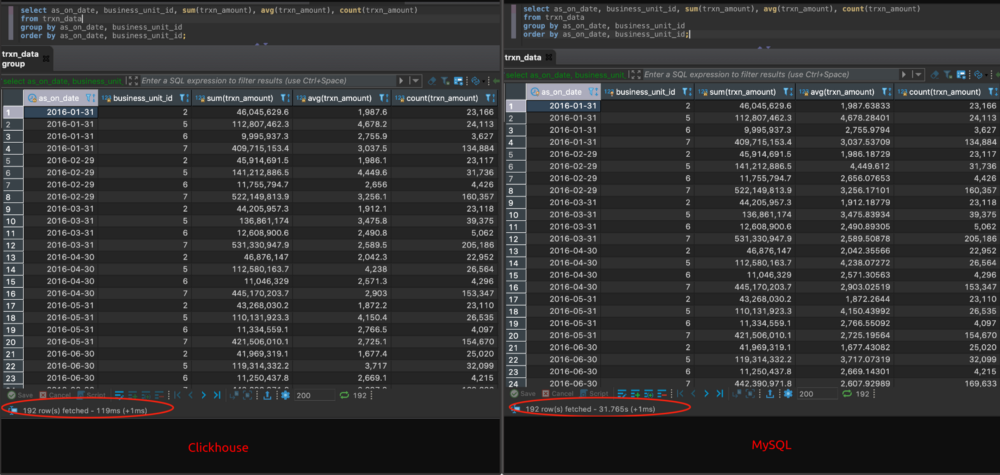
Task: Click Save button in MySQL window toolbar
Action: 523,393
